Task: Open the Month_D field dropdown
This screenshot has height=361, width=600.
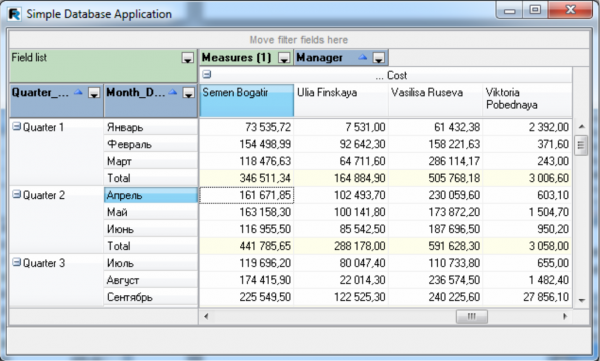Action: coord(188,93)
